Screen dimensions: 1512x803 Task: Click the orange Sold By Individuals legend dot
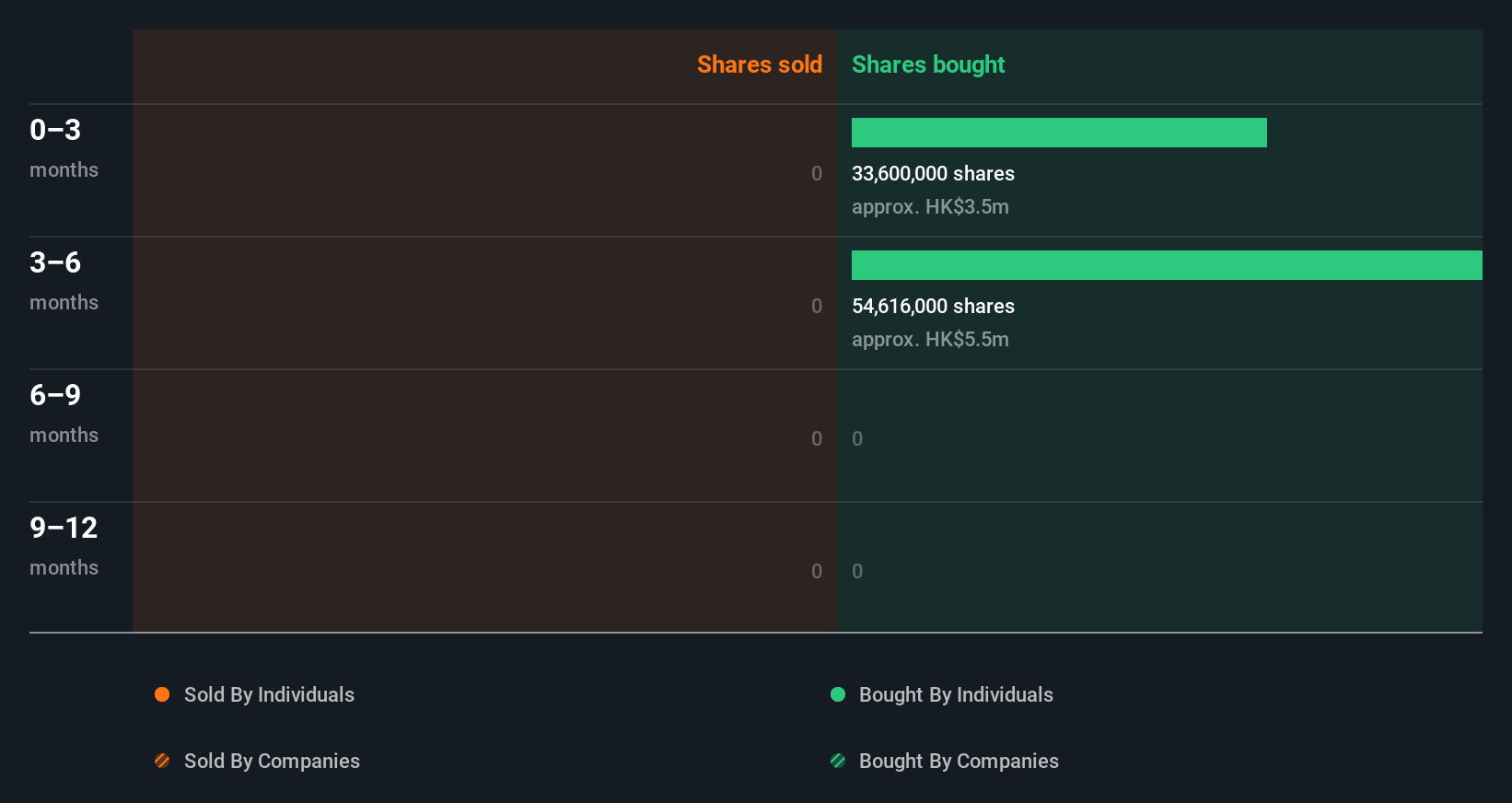162,694
